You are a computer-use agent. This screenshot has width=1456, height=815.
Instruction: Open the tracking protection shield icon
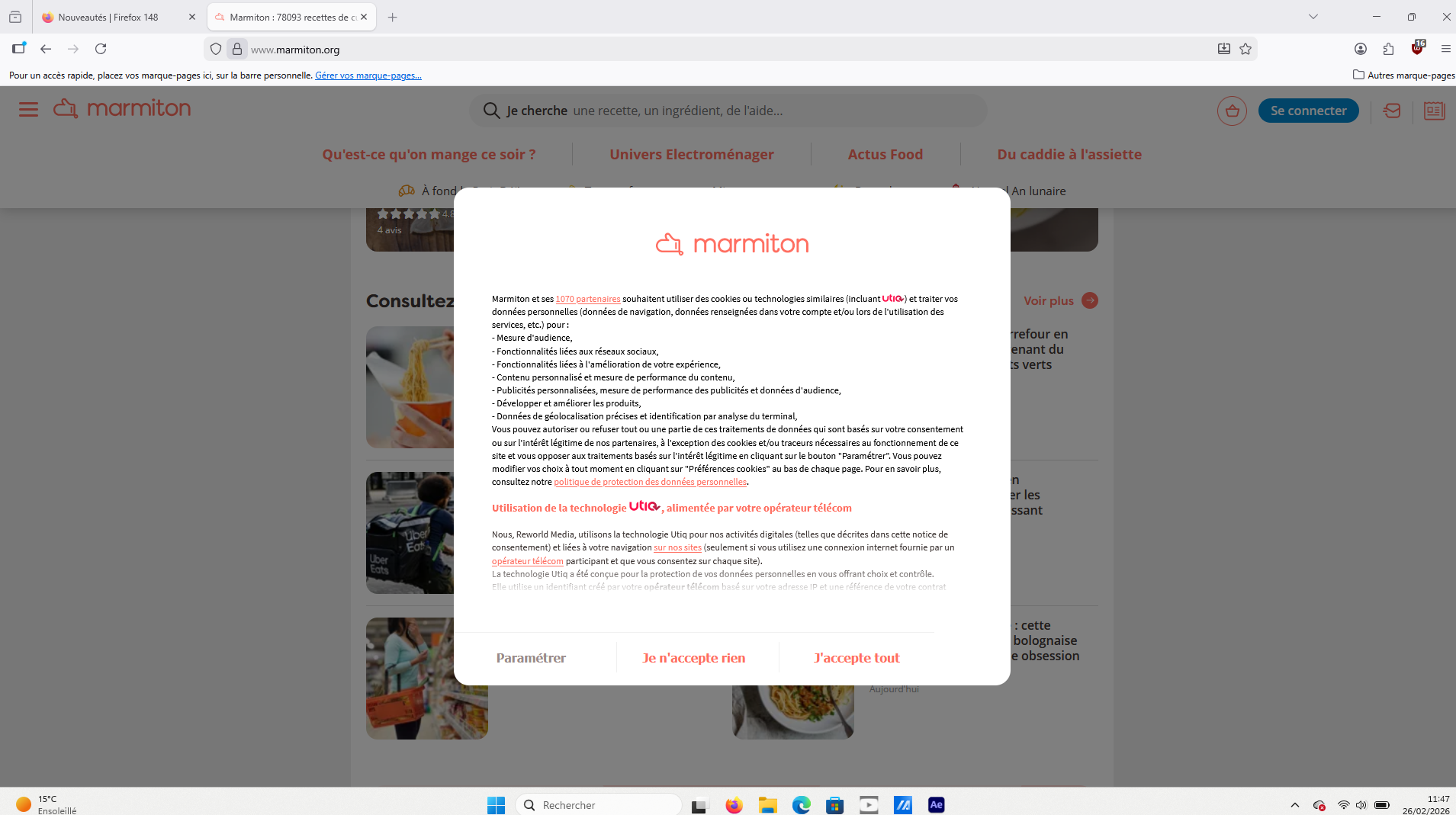[216, 49]
